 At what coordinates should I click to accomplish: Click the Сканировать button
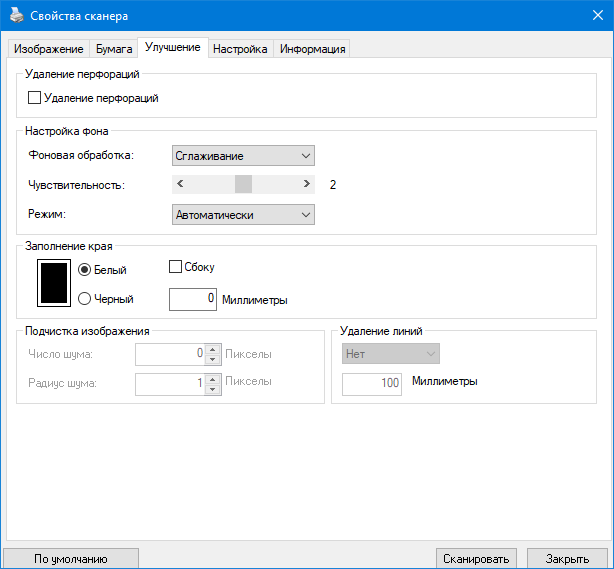pos(476,558)
